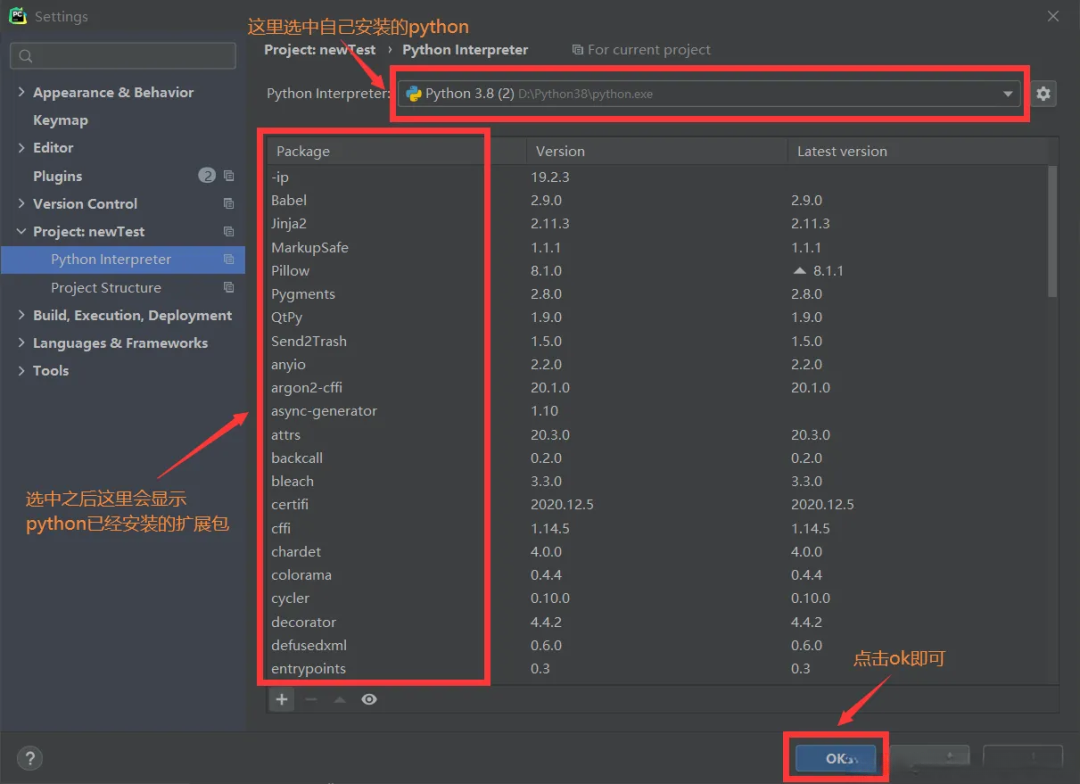
Task: Select the argon2-cffi package row
Action: 657,387
